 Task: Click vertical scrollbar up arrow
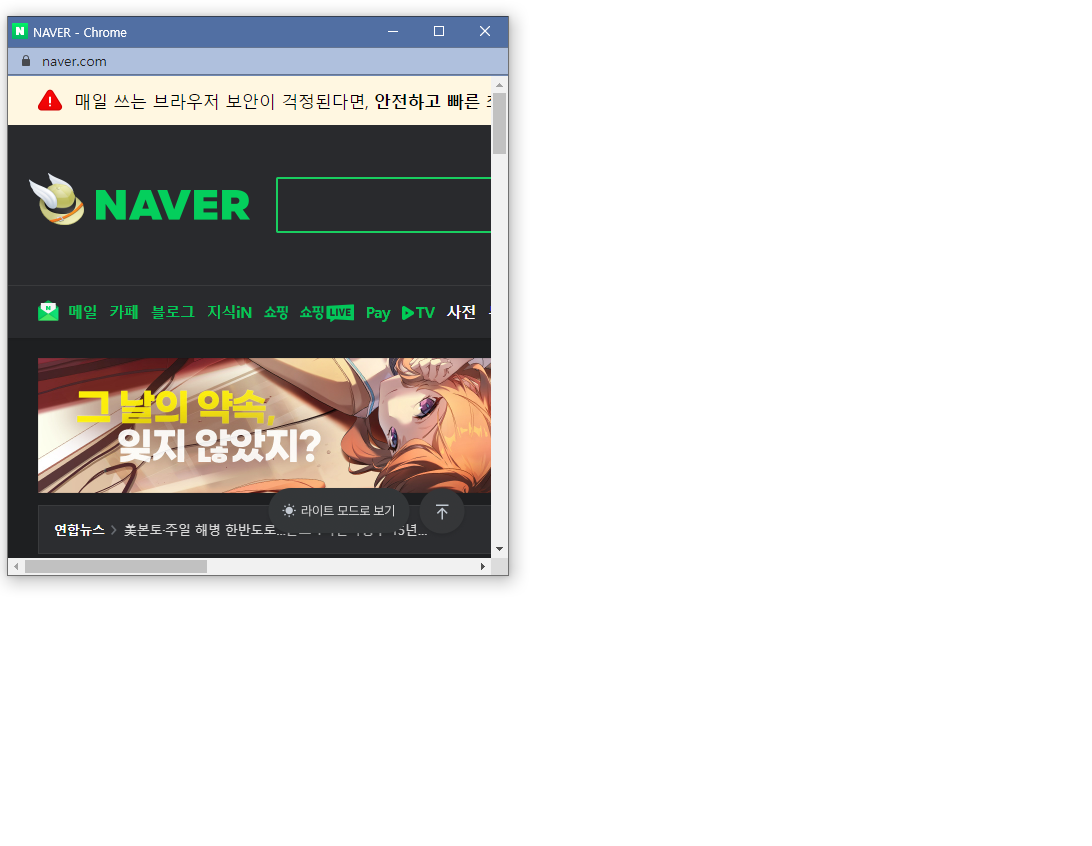499,85
